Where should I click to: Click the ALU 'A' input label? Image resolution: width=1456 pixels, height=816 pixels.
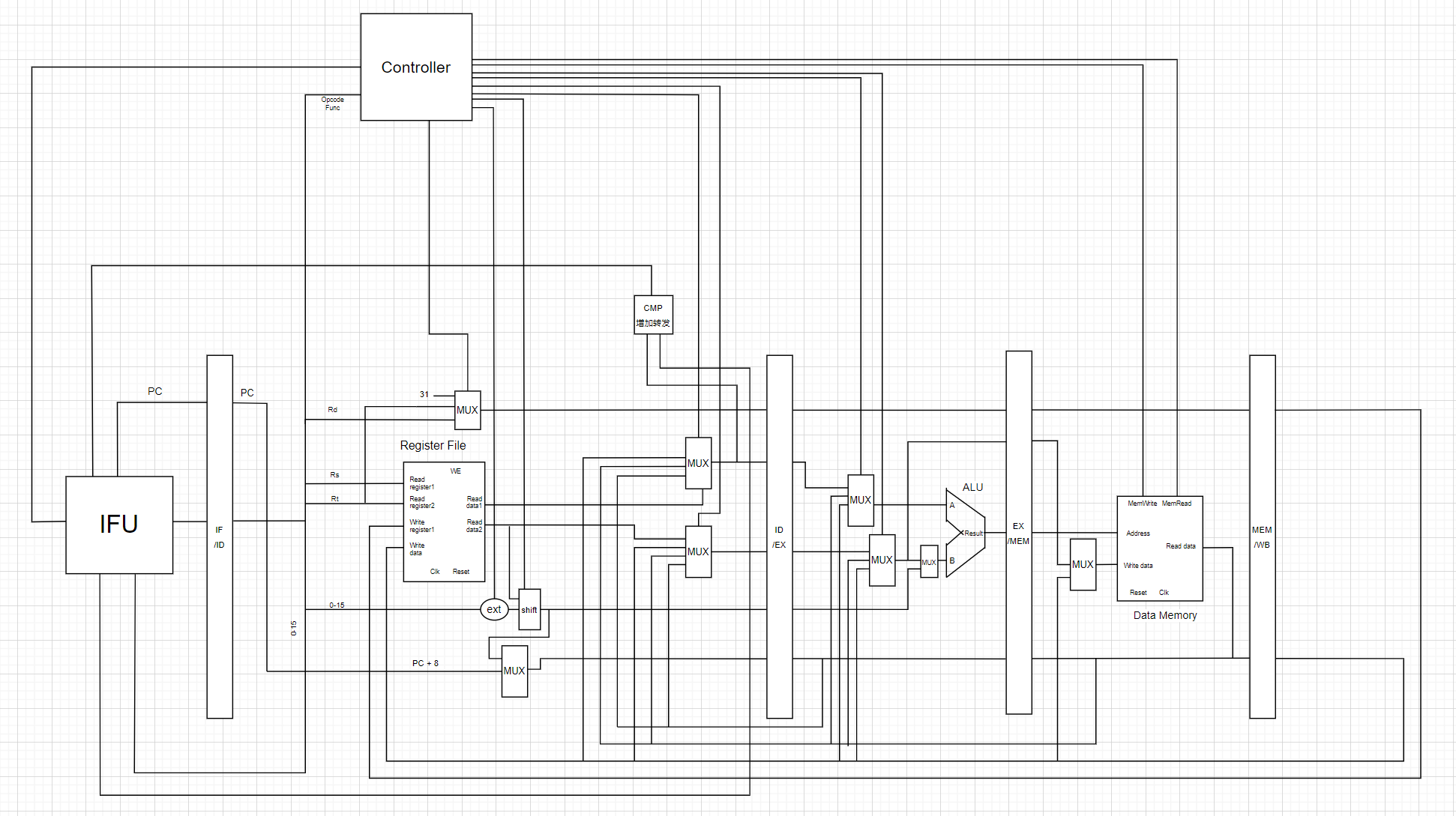click(952, 505)
